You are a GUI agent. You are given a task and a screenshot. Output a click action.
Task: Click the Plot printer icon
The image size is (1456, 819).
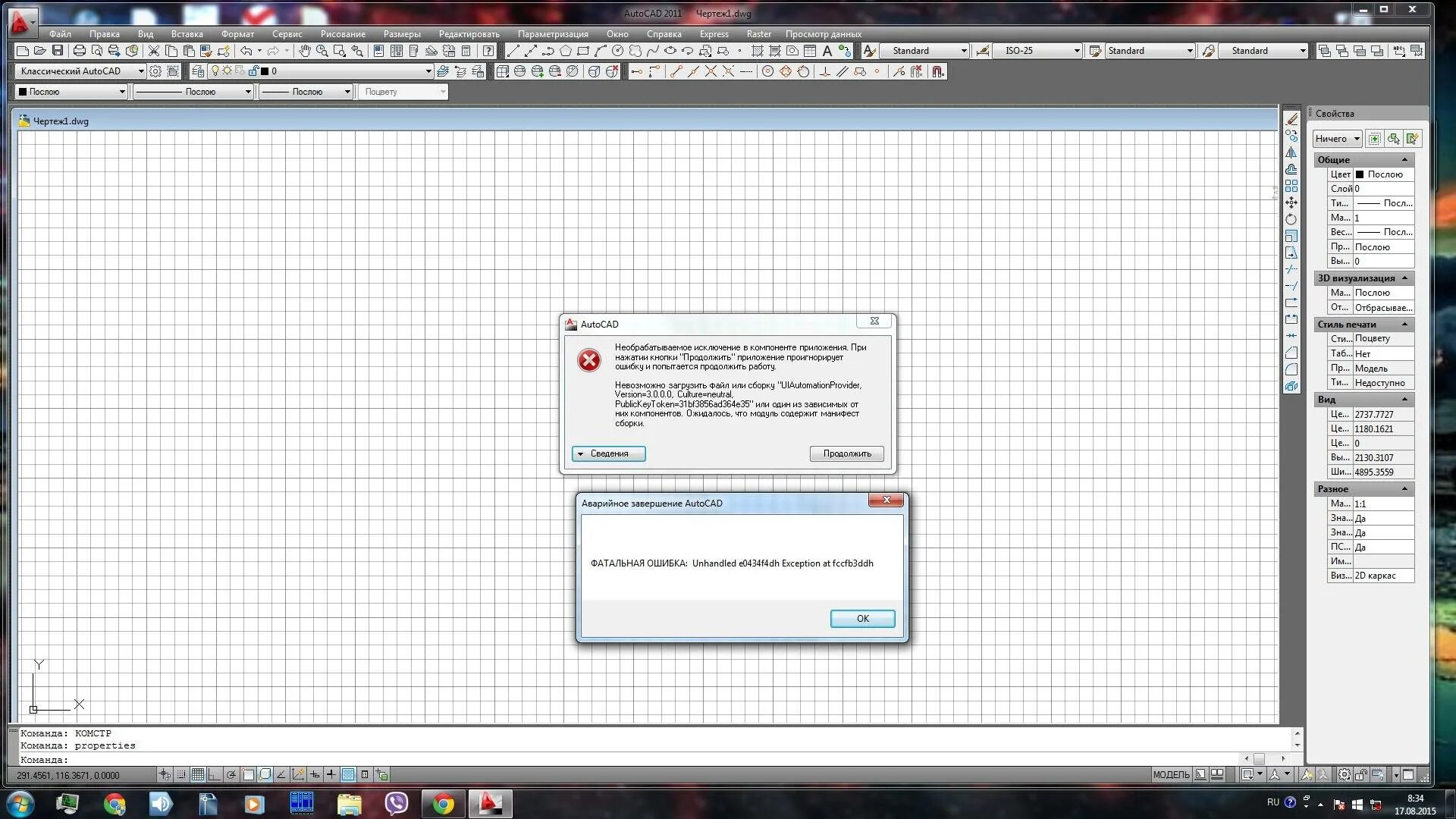pyautogui.click(x=79, y=51)
